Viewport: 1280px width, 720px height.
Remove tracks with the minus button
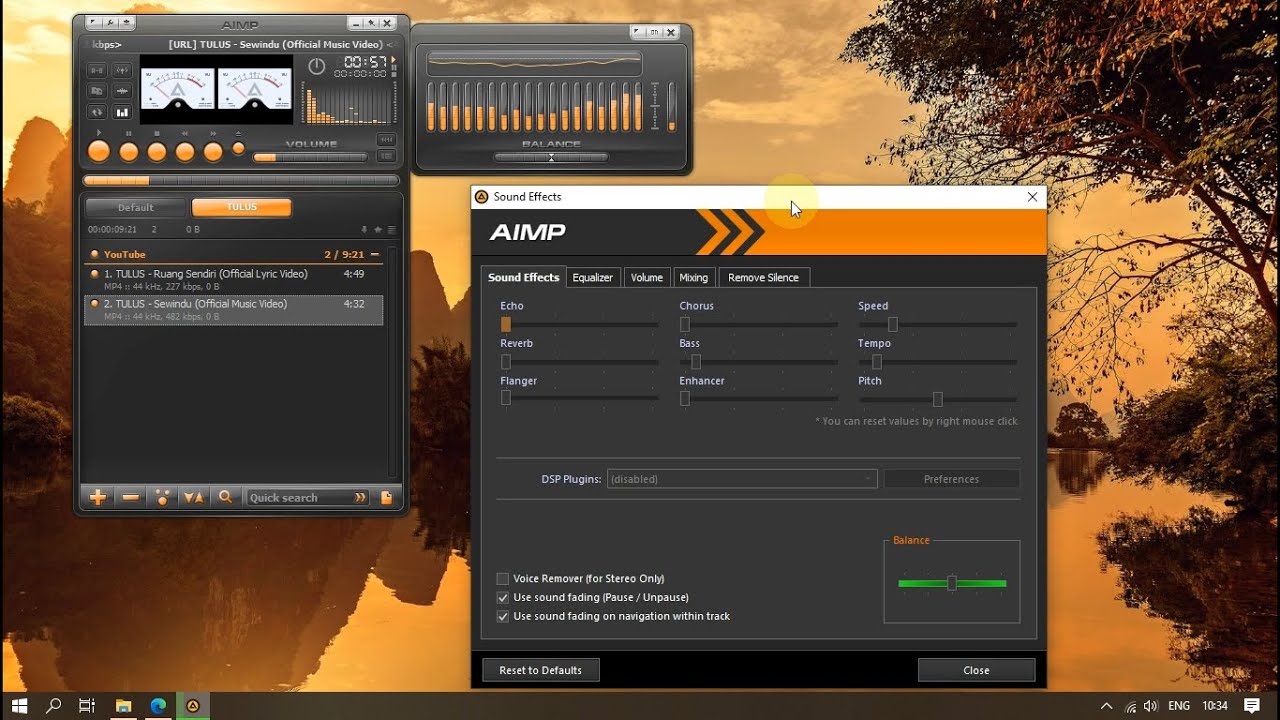point(130,497)
